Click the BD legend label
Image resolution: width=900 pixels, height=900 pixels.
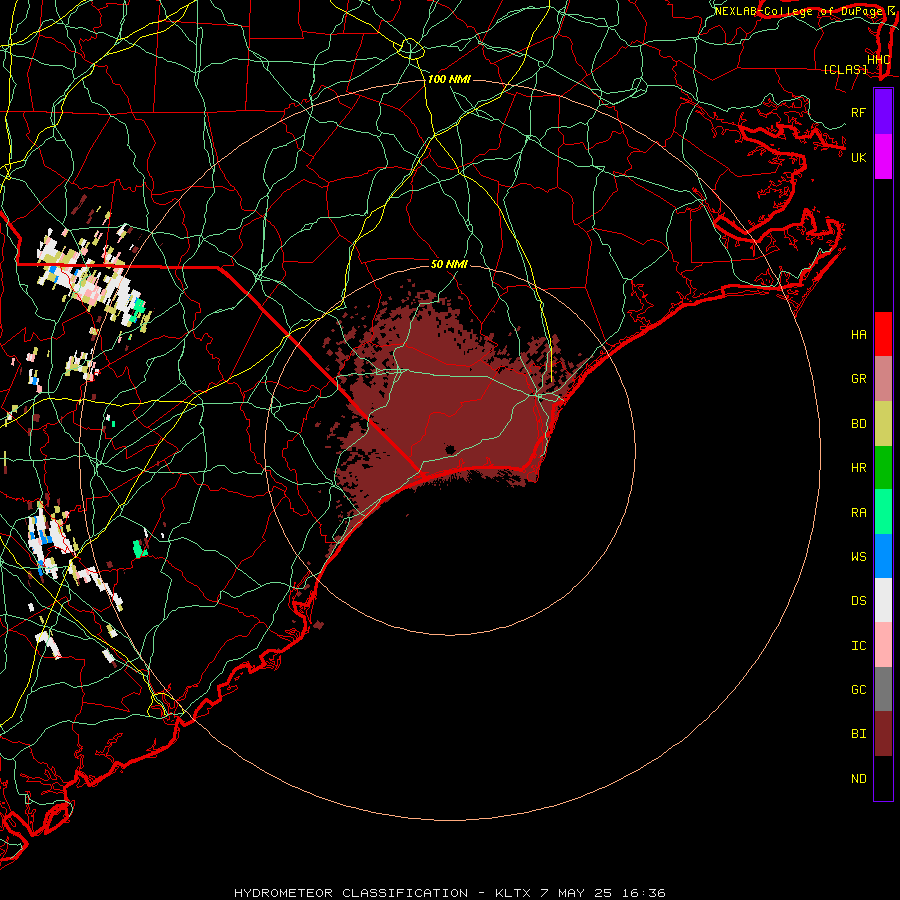tap(858, 424)
